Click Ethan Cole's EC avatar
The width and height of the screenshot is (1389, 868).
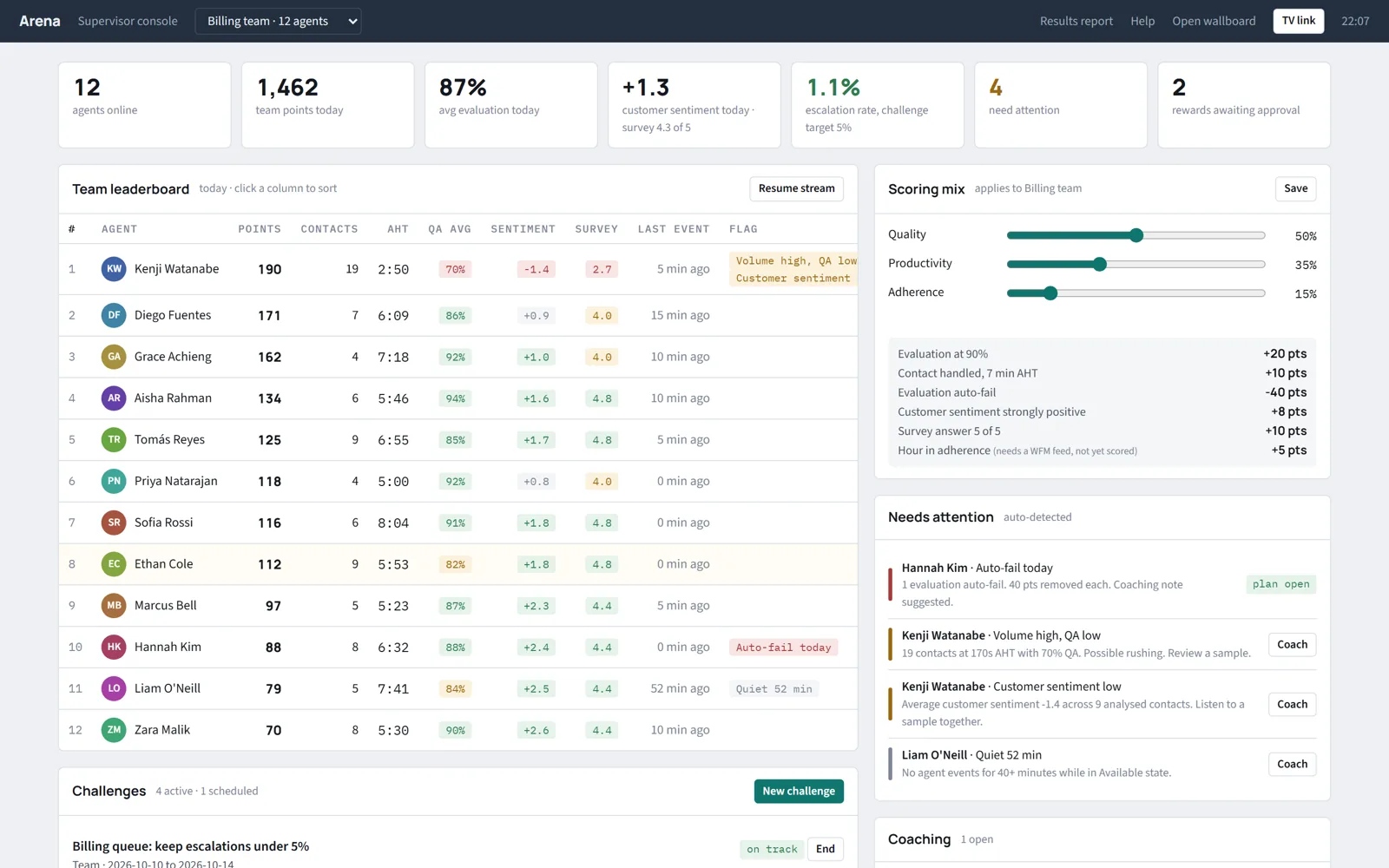114,564
